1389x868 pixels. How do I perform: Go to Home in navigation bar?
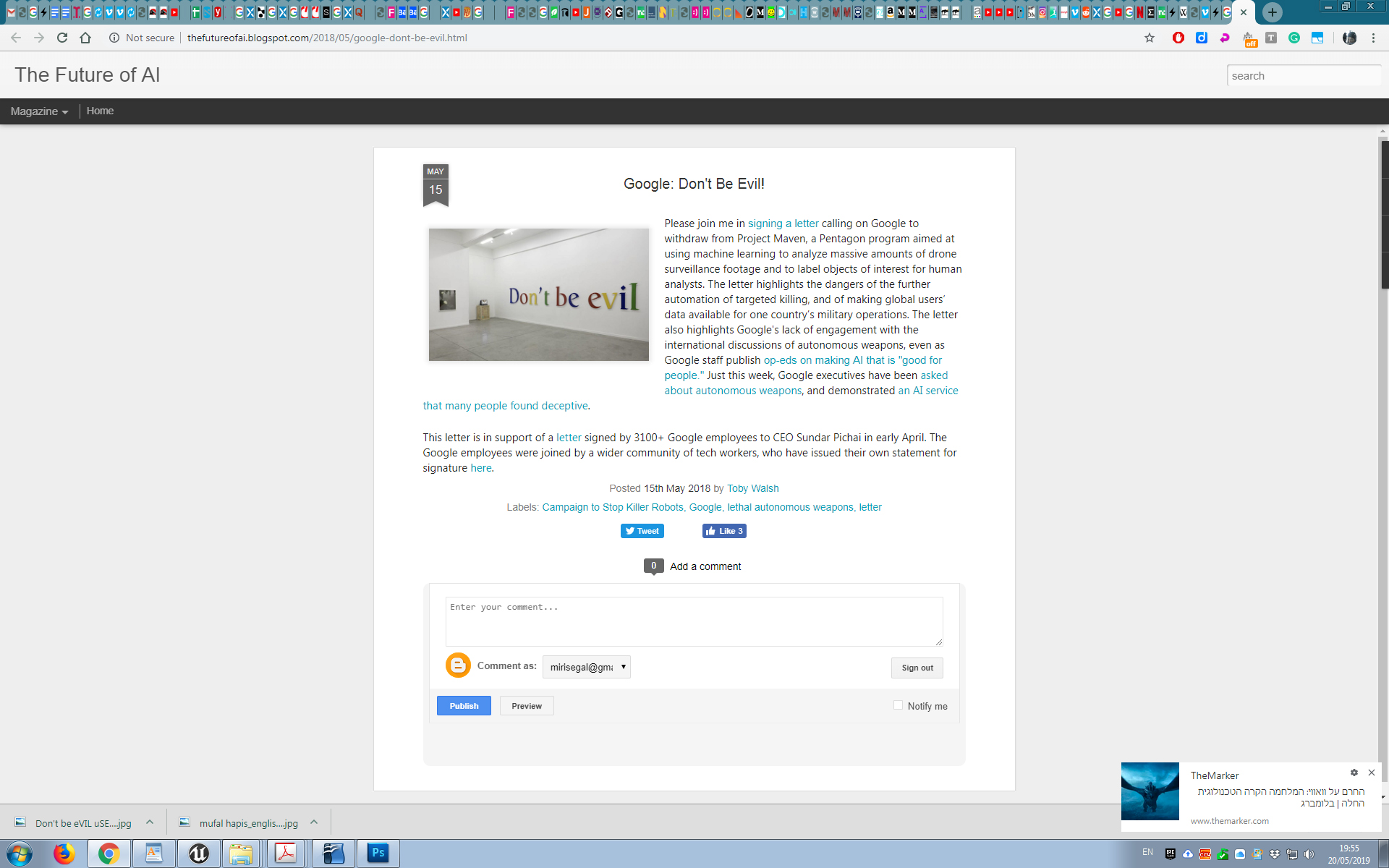(x=100, y=111)
